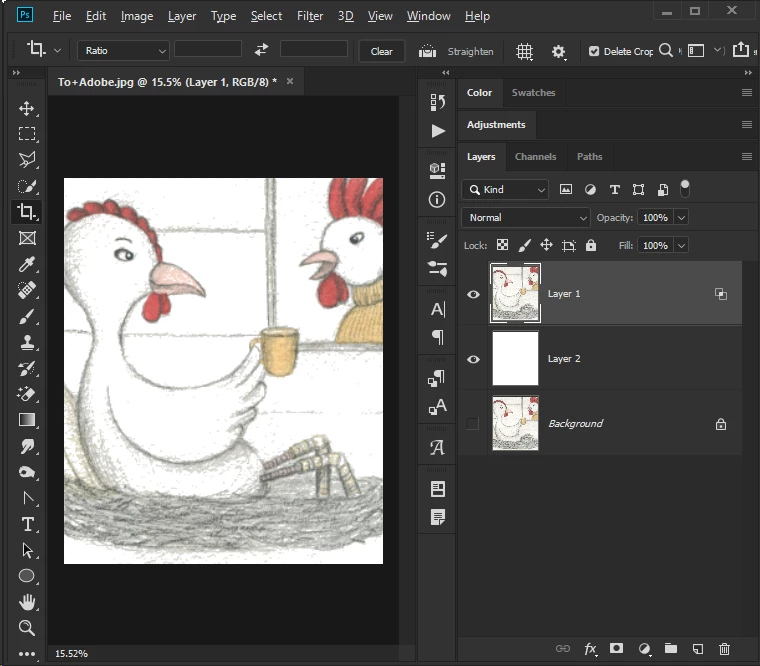Image resolution: width=760 pixels, height=666 pixels.
Task: Select the Pen tool
Action: coord(27,498)
